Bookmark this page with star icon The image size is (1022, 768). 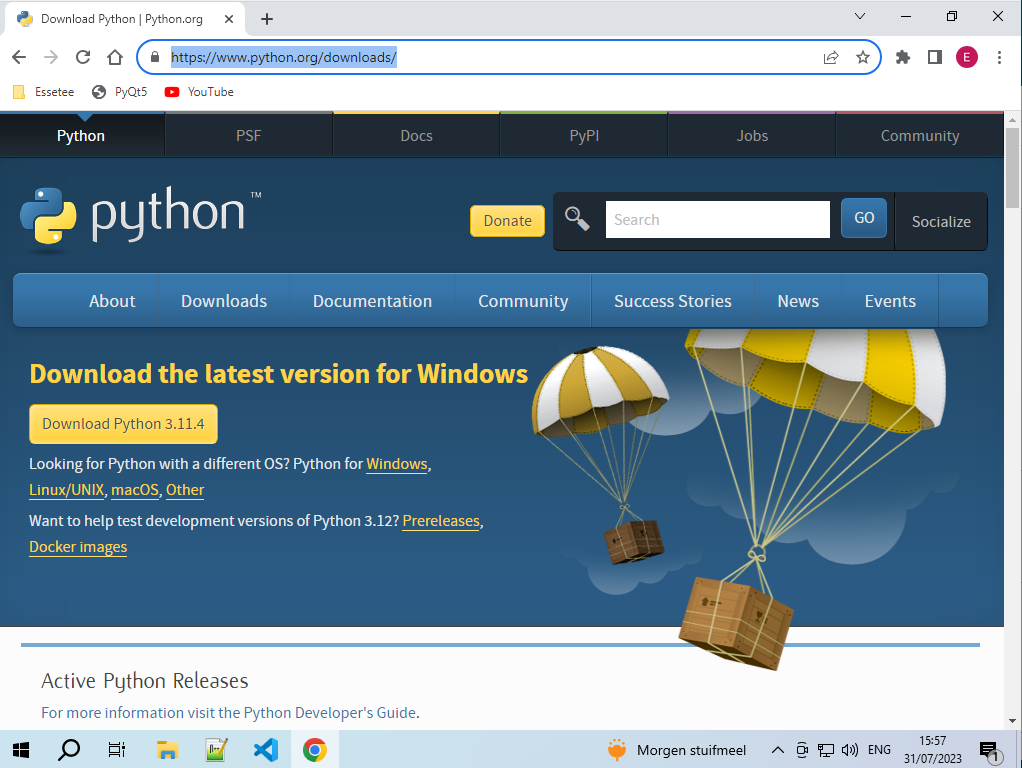pos(862,57)
